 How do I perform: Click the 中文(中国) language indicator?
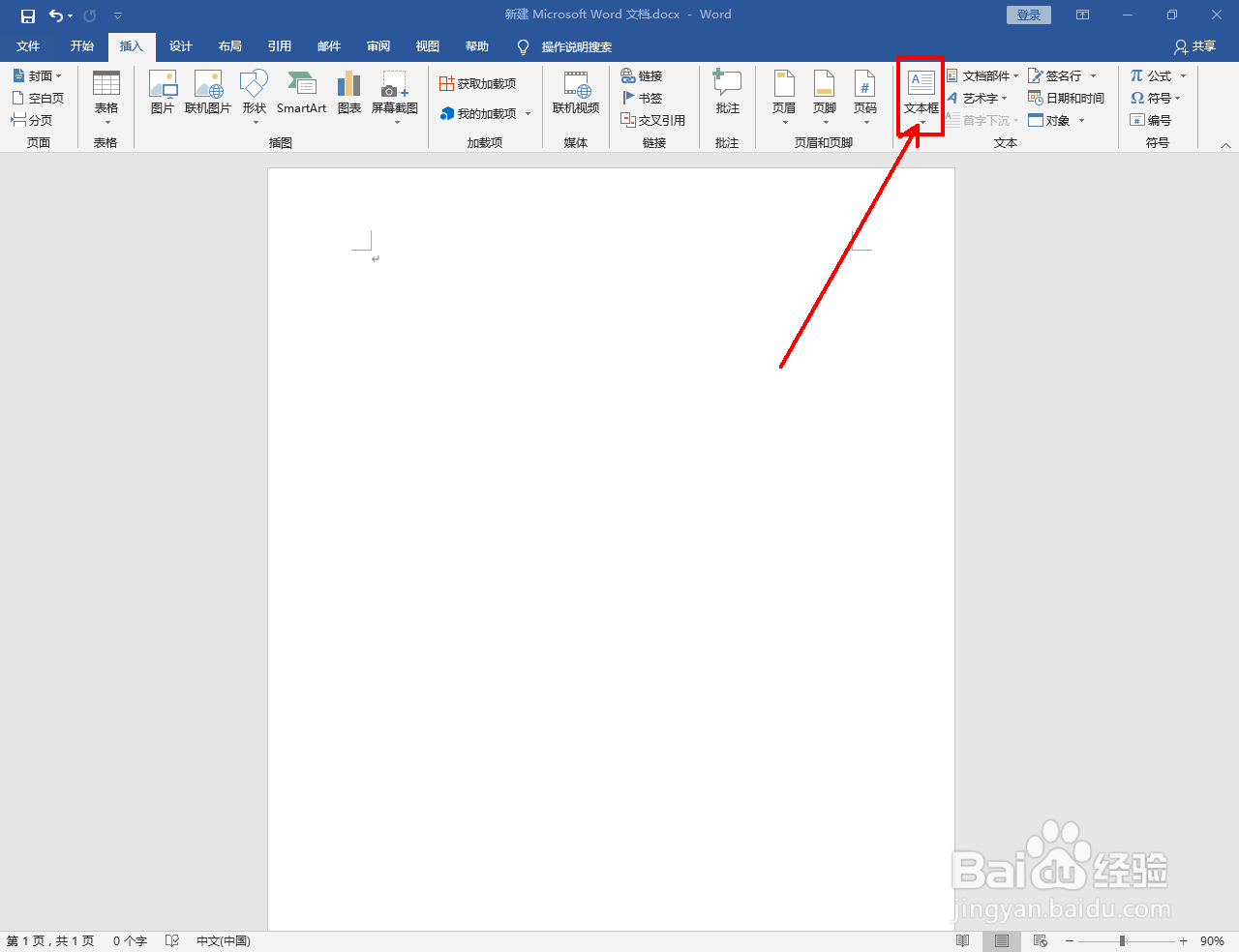(x=223, y=939)
